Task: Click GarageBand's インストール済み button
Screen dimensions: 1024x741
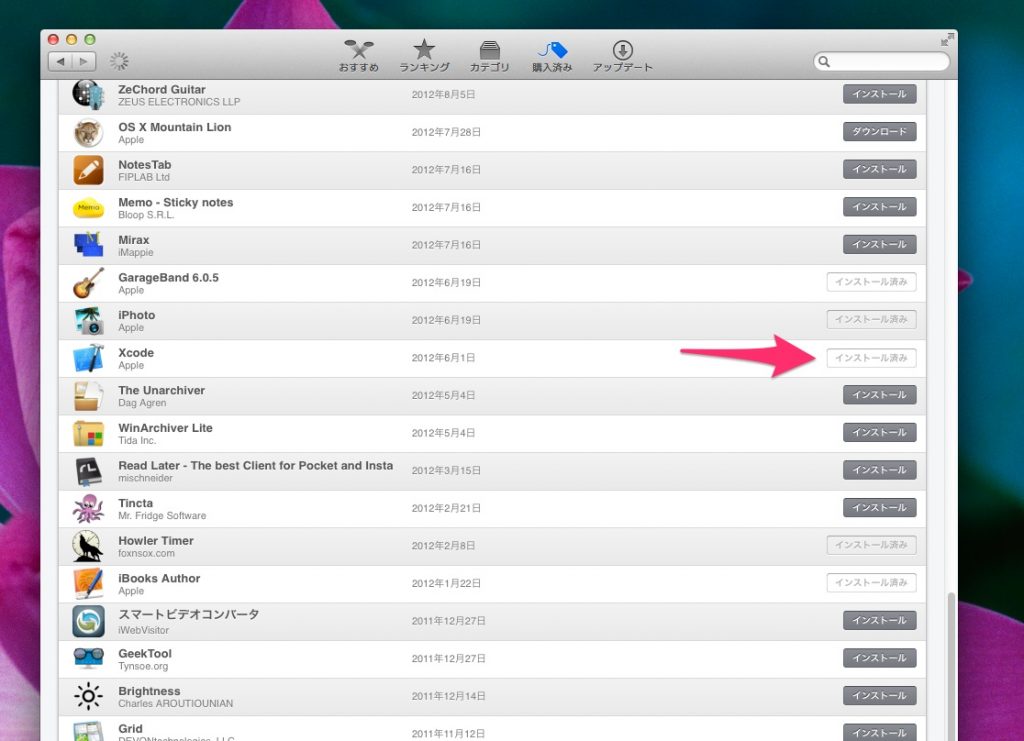Action: point(871,282)
